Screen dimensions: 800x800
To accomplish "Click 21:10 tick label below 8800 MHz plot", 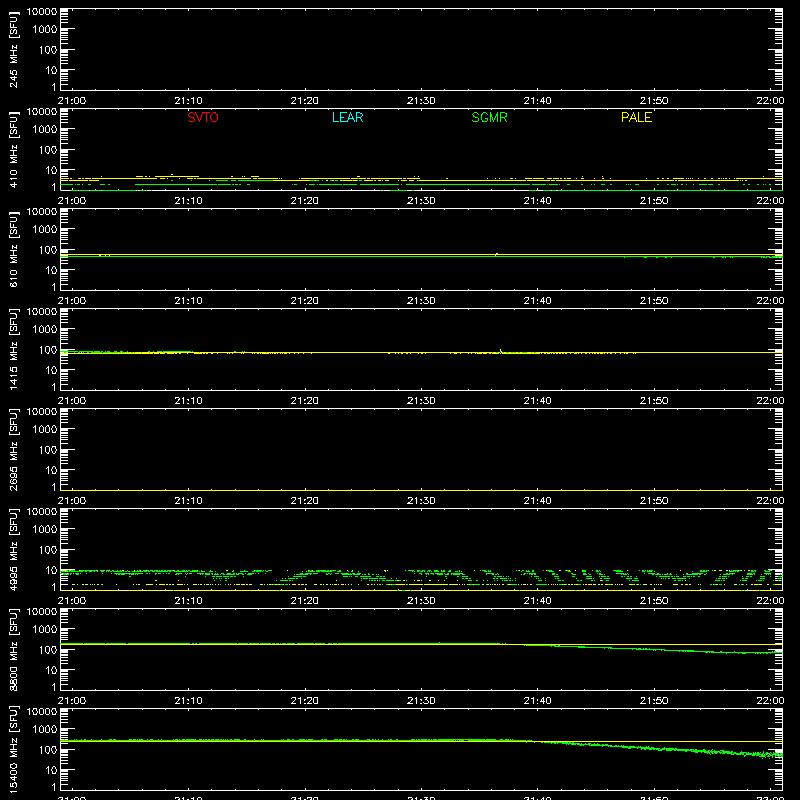I will pos(188,701).
